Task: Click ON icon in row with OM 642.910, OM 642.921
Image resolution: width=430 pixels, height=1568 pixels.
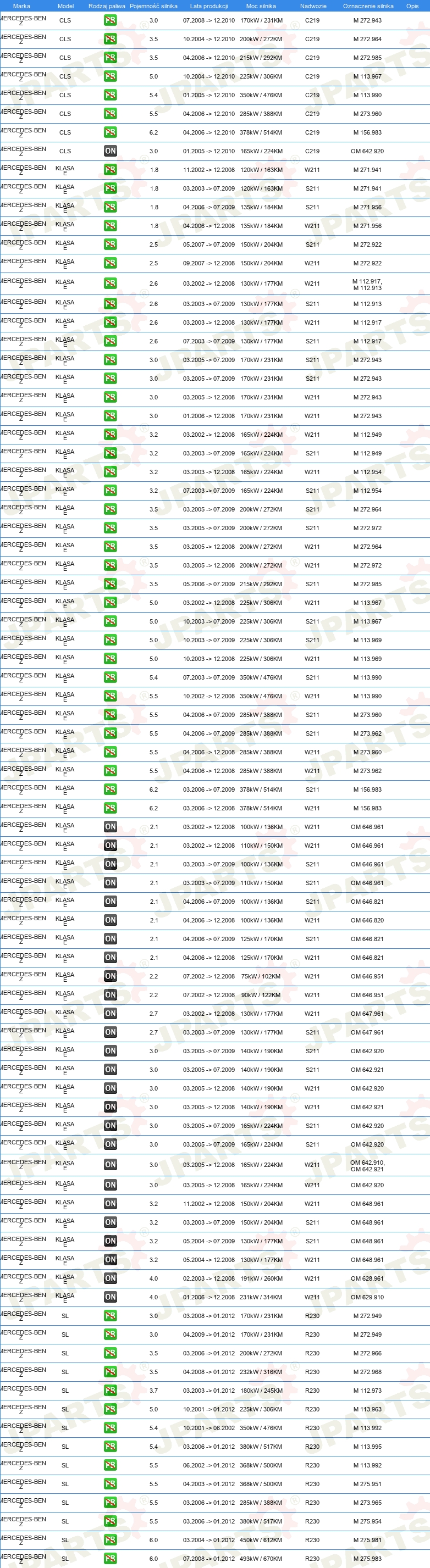Action: click(110, 1164)
